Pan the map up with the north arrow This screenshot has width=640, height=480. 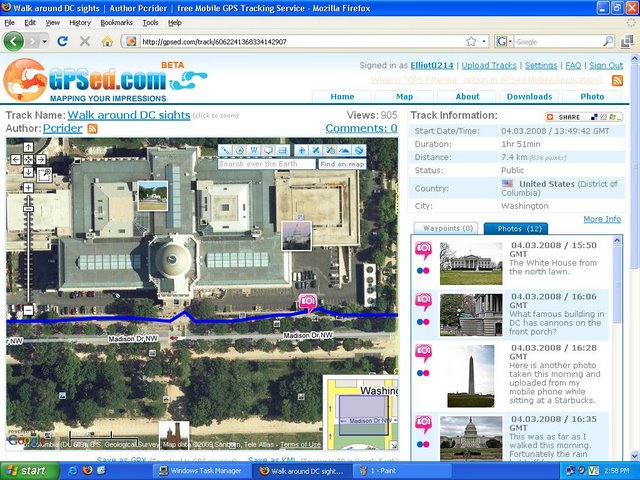point(28,147)
